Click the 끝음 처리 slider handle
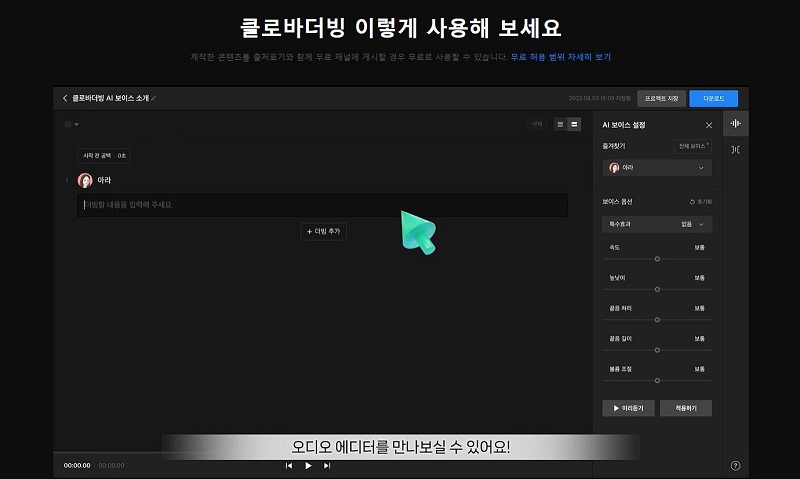The width and height of the screenshot is (800, 479). click(x=657, y=320)
